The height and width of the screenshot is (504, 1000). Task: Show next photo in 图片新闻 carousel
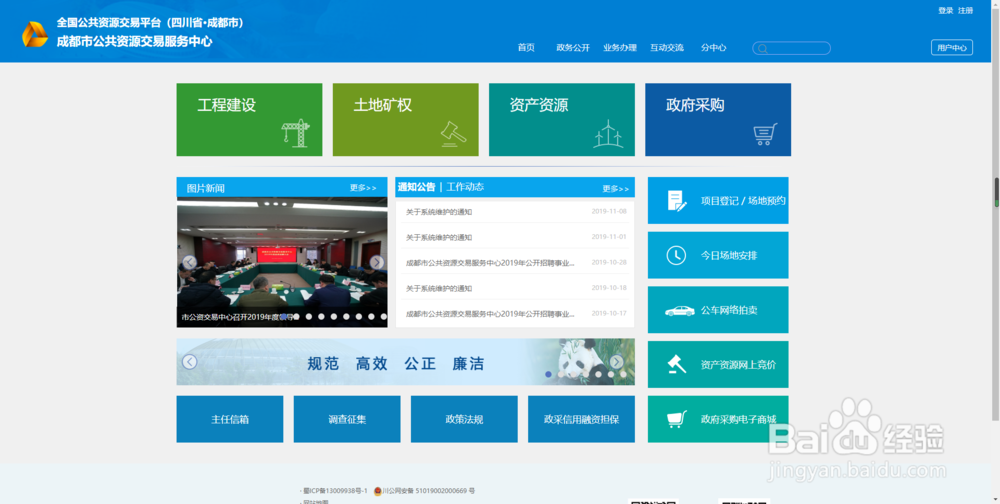coord(377,262)
